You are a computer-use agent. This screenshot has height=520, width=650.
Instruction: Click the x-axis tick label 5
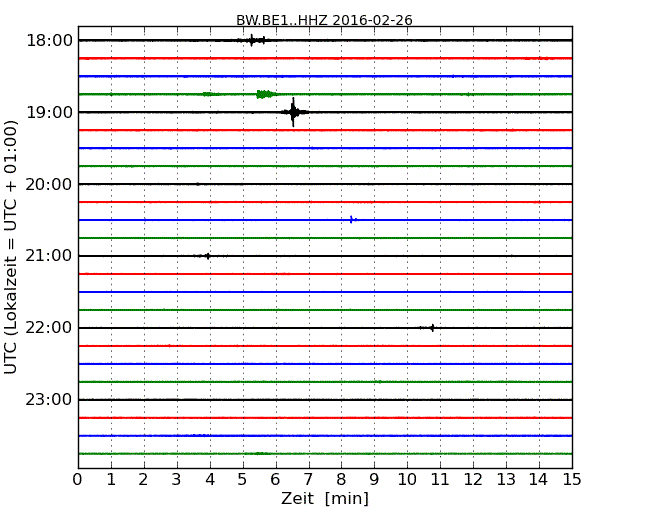[243, 479]
